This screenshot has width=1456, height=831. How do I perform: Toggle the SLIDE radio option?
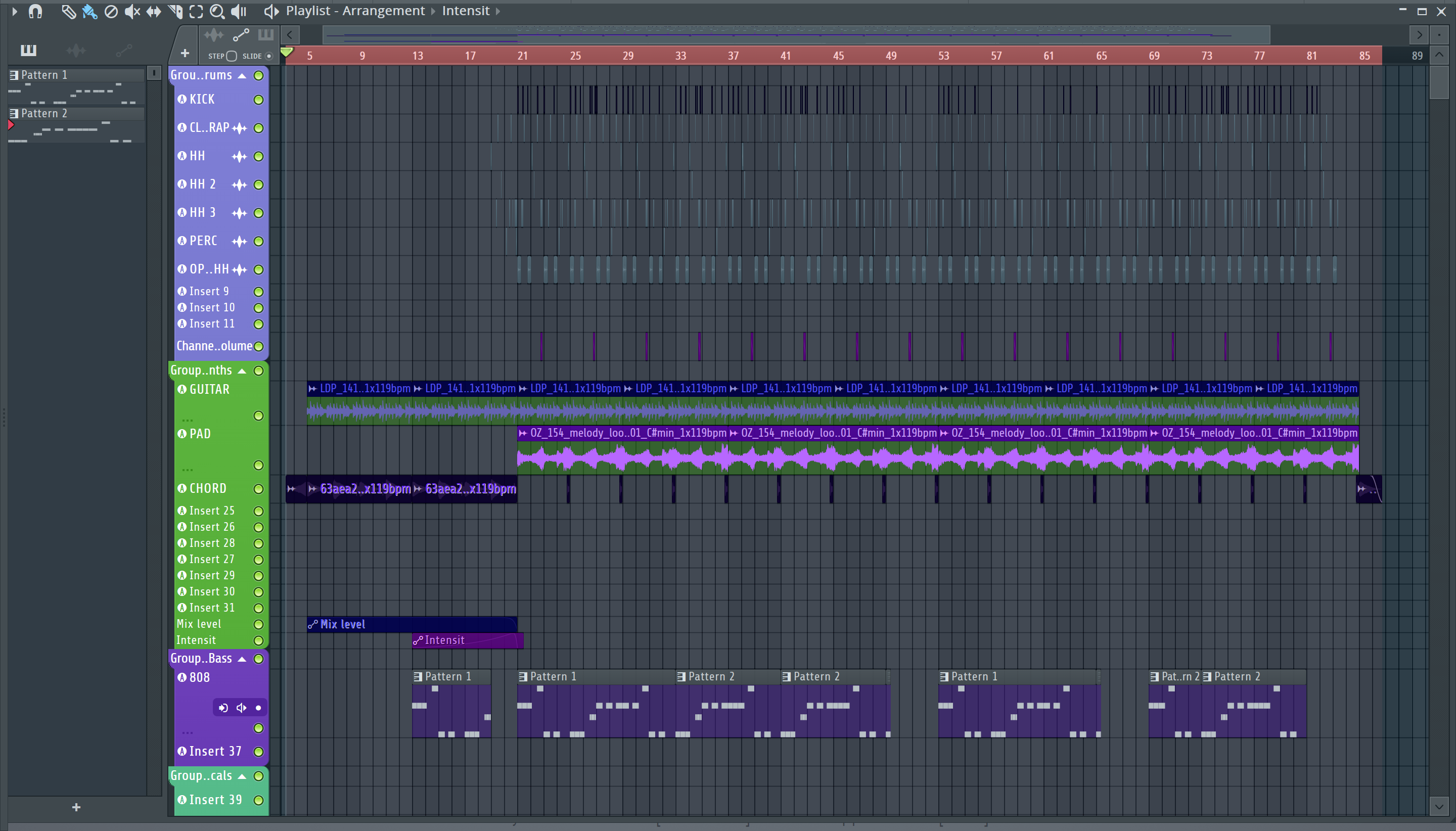pyautogui.click(x=269, y=56)
